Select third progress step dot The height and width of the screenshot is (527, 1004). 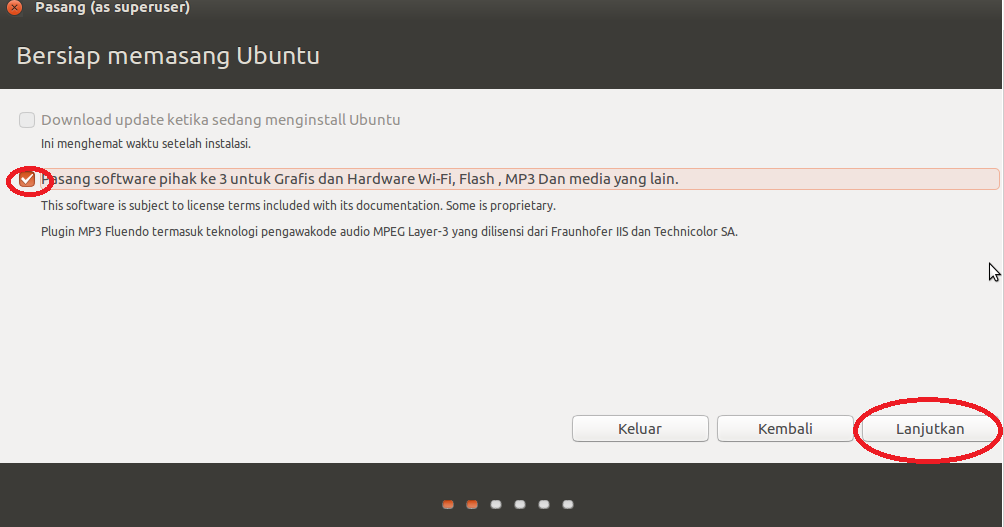496,505
